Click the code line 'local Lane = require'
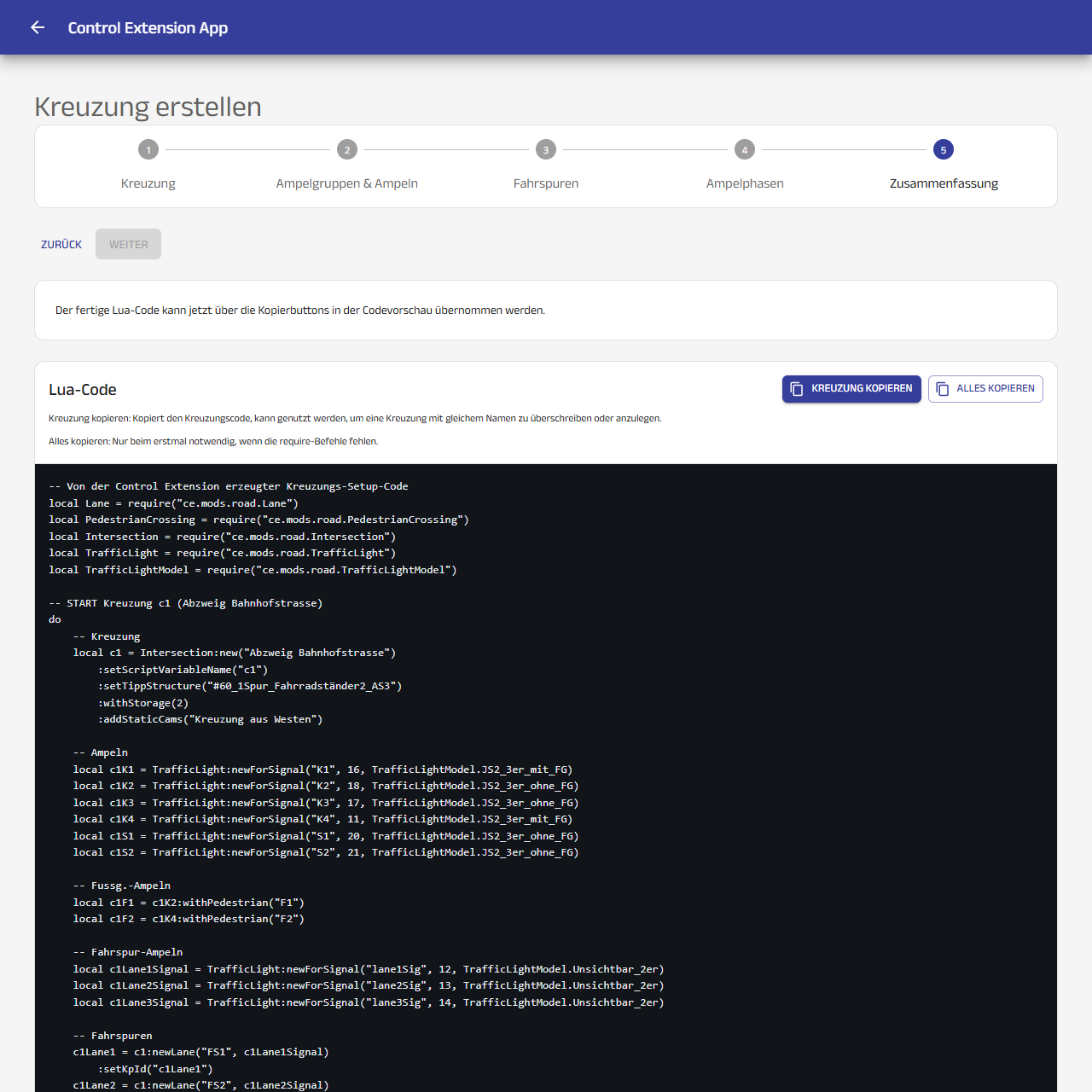The width and height of the screenshot is (1092, 1092). tap(173, 503)
